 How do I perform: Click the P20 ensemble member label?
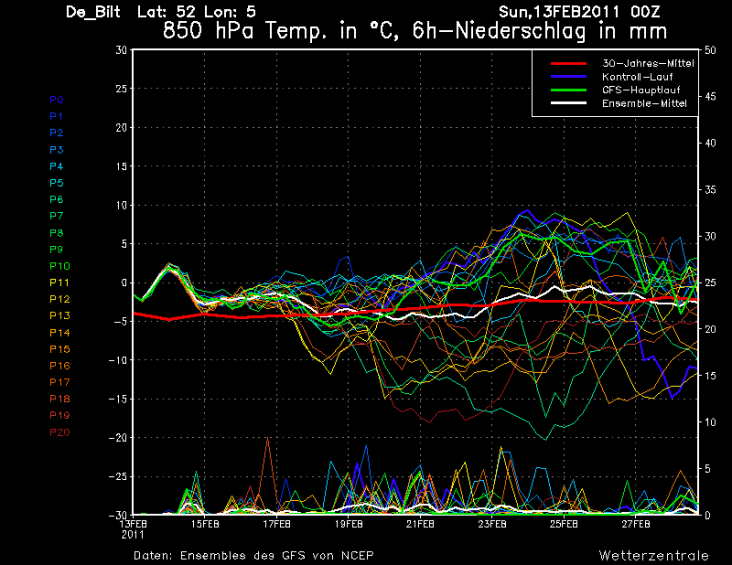pos(60,432)
